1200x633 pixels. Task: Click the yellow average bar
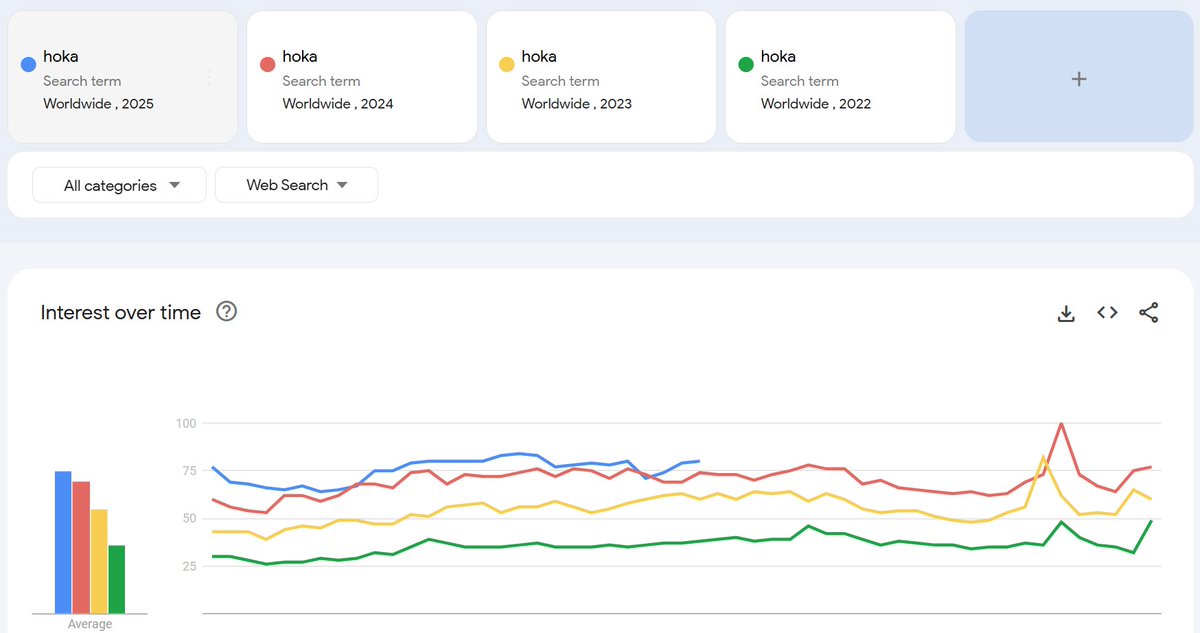point(99,561)
